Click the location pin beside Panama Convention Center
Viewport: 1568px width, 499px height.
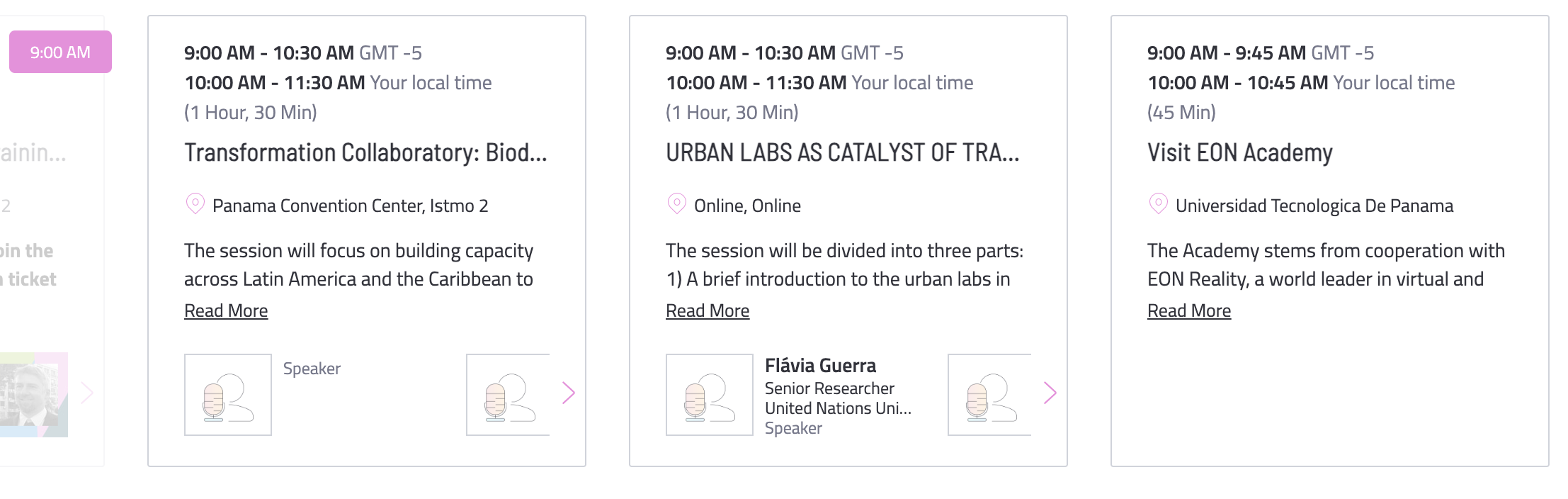tap(195, 204)
